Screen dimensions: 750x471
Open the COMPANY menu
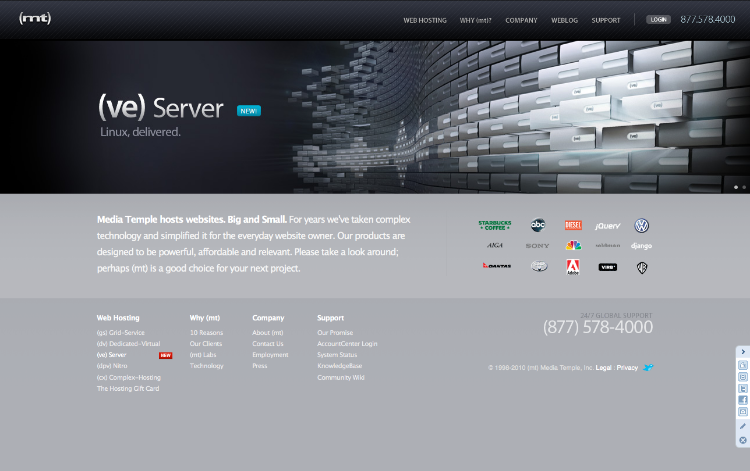point(521,21)
